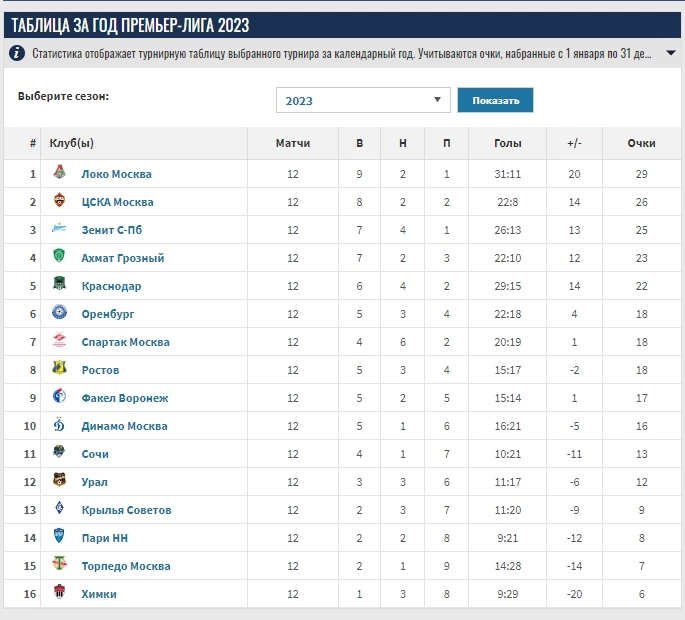Open the Факел Воронеж club link
The image size is (685, 620).
tap(125, 398)
